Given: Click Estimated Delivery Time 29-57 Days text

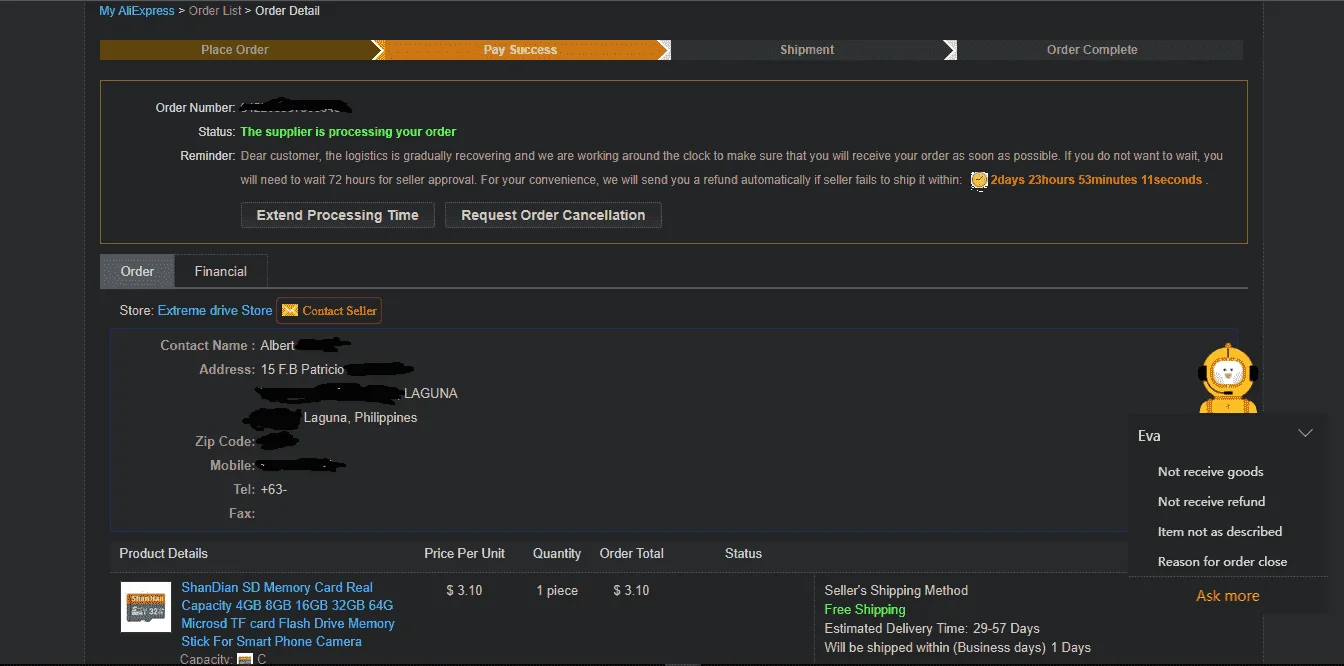Looking at the screenshot, I should pyautogui.click(x=932, y=629).
